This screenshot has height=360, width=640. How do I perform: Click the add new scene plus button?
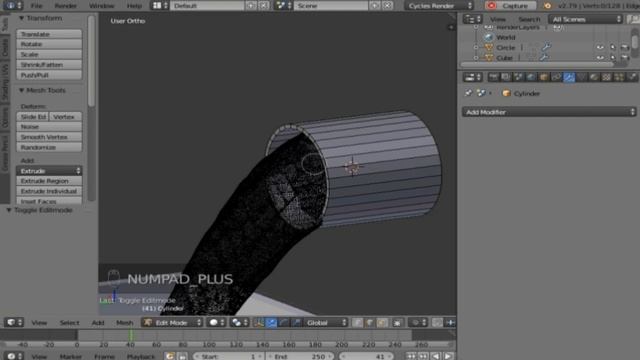[x=375, y=6]
